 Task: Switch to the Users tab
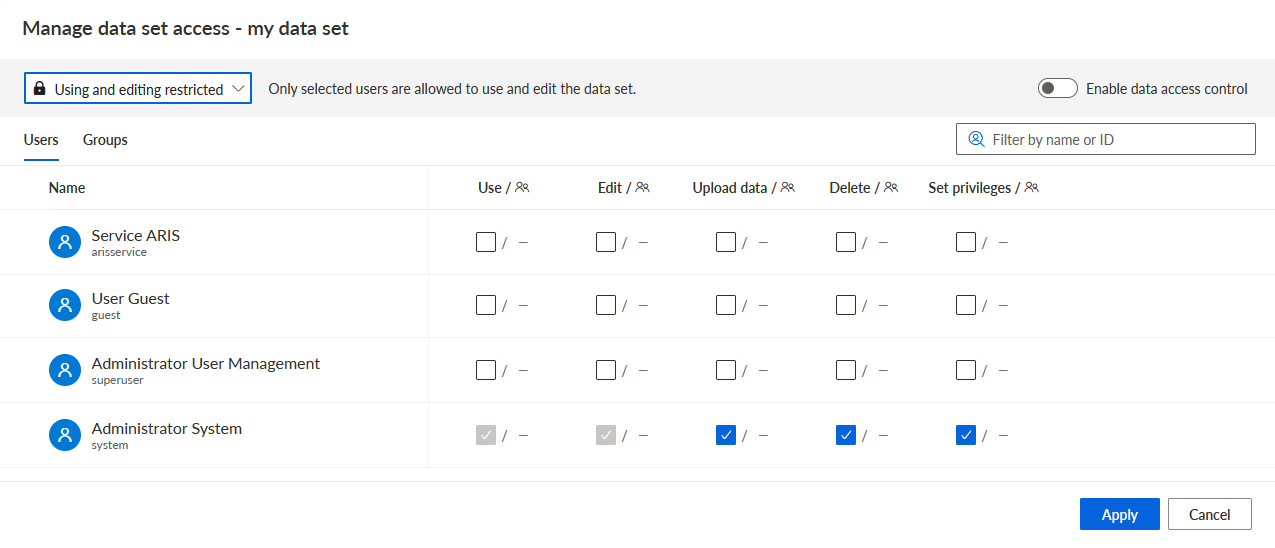point(41,140)
